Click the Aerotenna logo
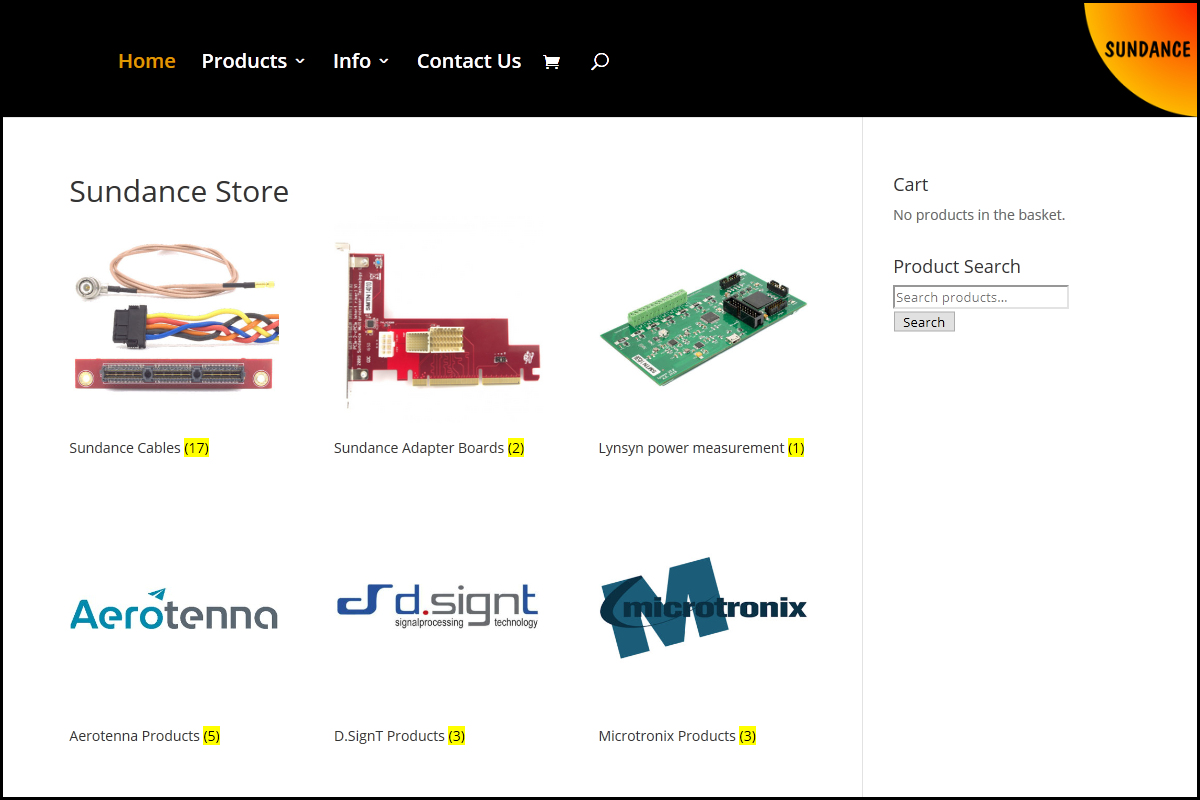1200x800 pixels. (x=174, y=609)
